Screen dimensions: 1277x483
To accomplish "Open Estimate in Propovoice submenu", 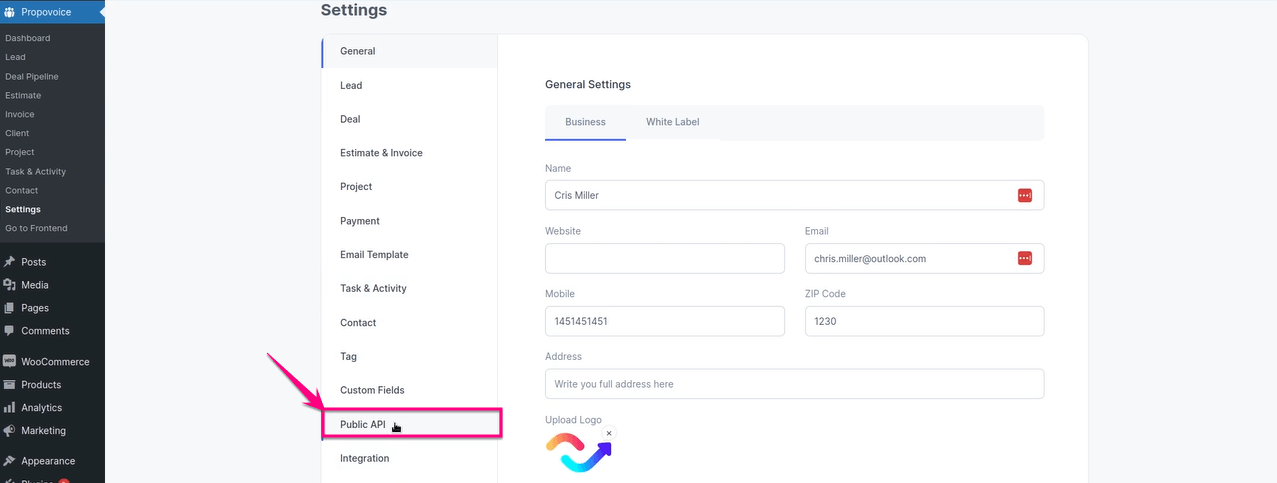I will pyautogui.click(x=23, y=95).
